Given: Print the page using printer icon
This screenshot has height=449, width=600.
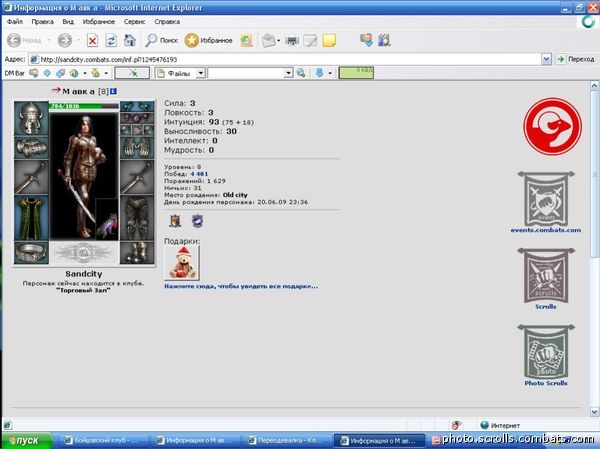Looking at the screenshot, I should (x=292, y=40).
